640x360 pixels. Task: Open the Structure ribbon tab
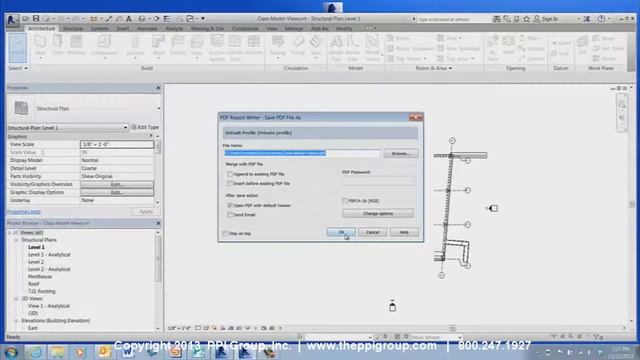tap(73, 29)
